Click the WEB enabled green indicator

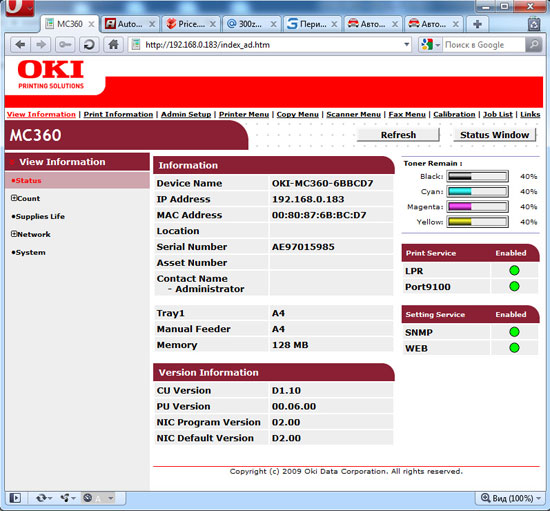pyautogui.click(x=514, y=348)
